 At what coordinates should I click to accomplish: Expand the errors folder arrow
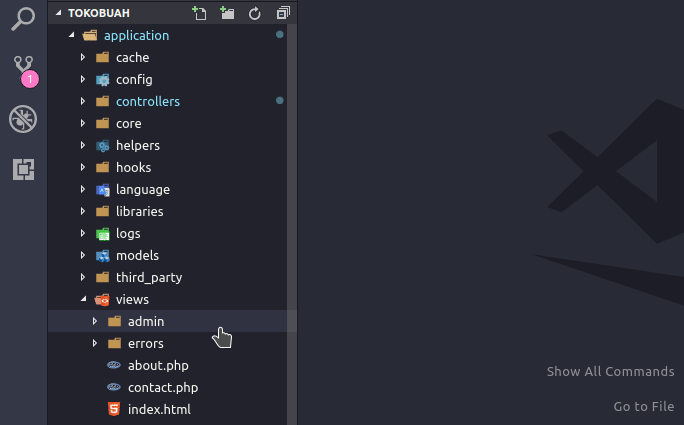click(95, 343)
